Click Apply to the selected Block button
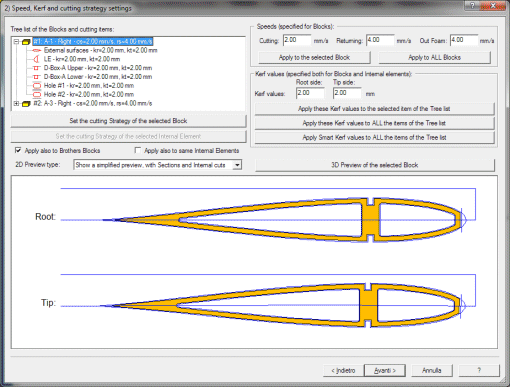510x387 pixels. [x=314, y=57]
